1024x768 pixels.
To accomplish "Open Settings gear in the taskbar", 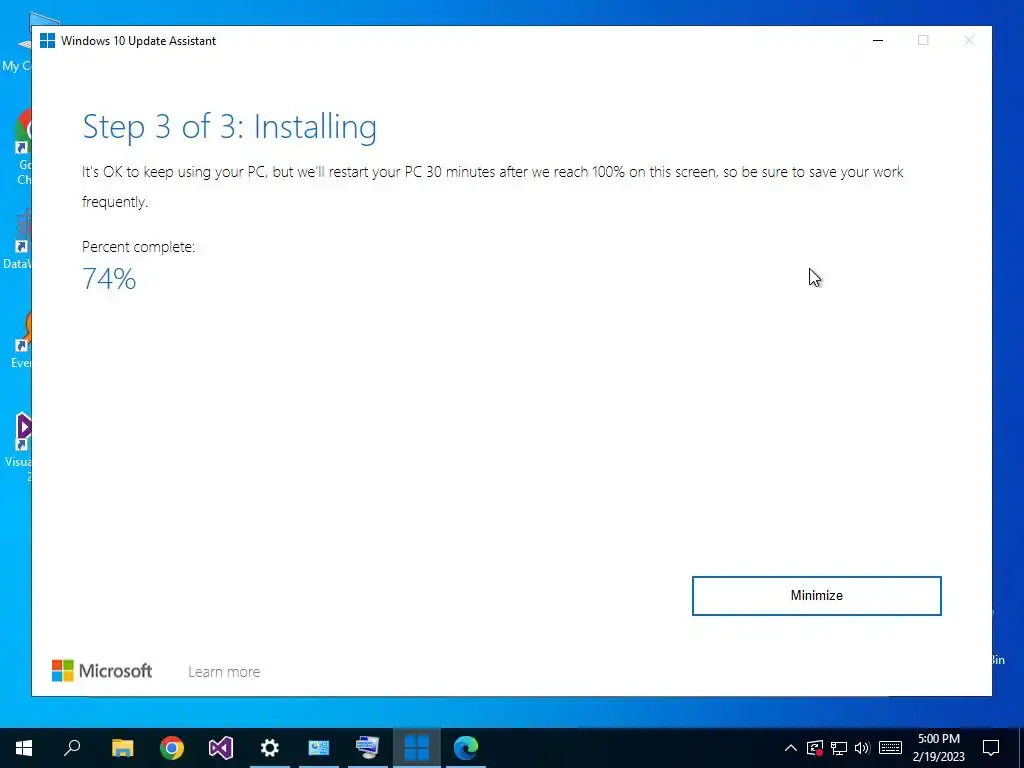I will (270, 748).
